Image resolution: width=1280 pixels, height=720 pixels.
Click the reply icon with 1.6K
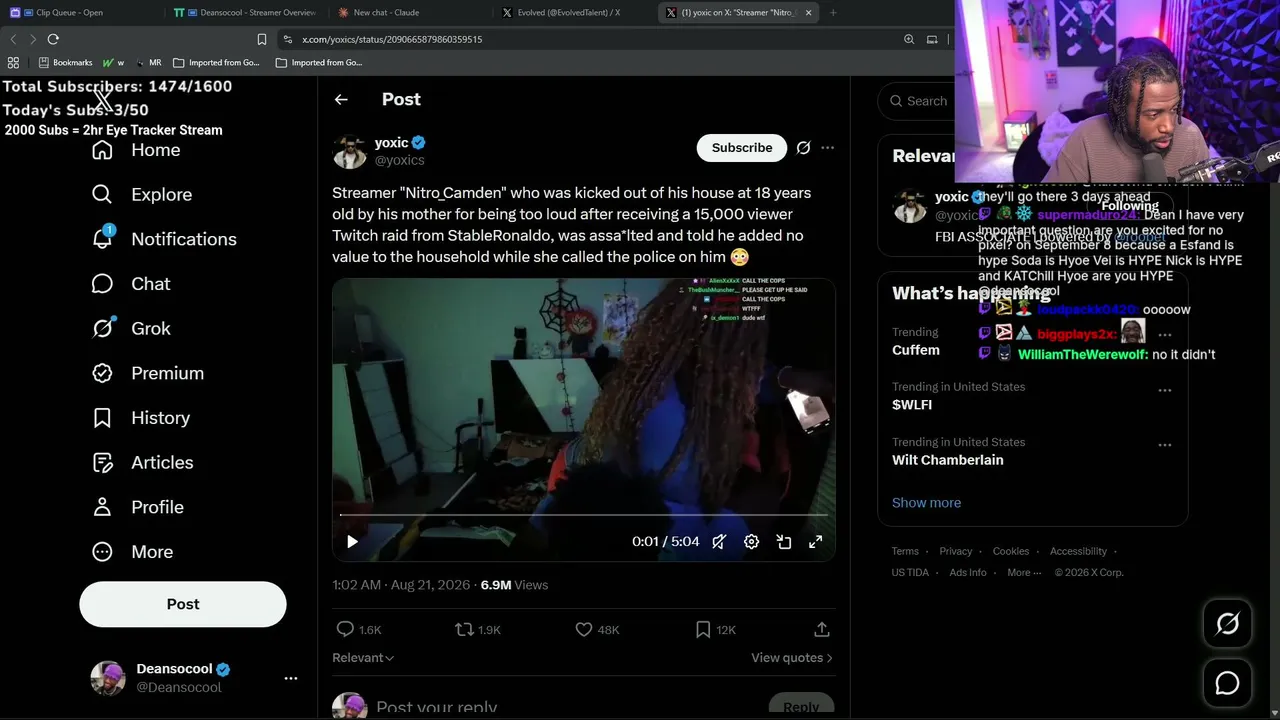tap(359, 629)
